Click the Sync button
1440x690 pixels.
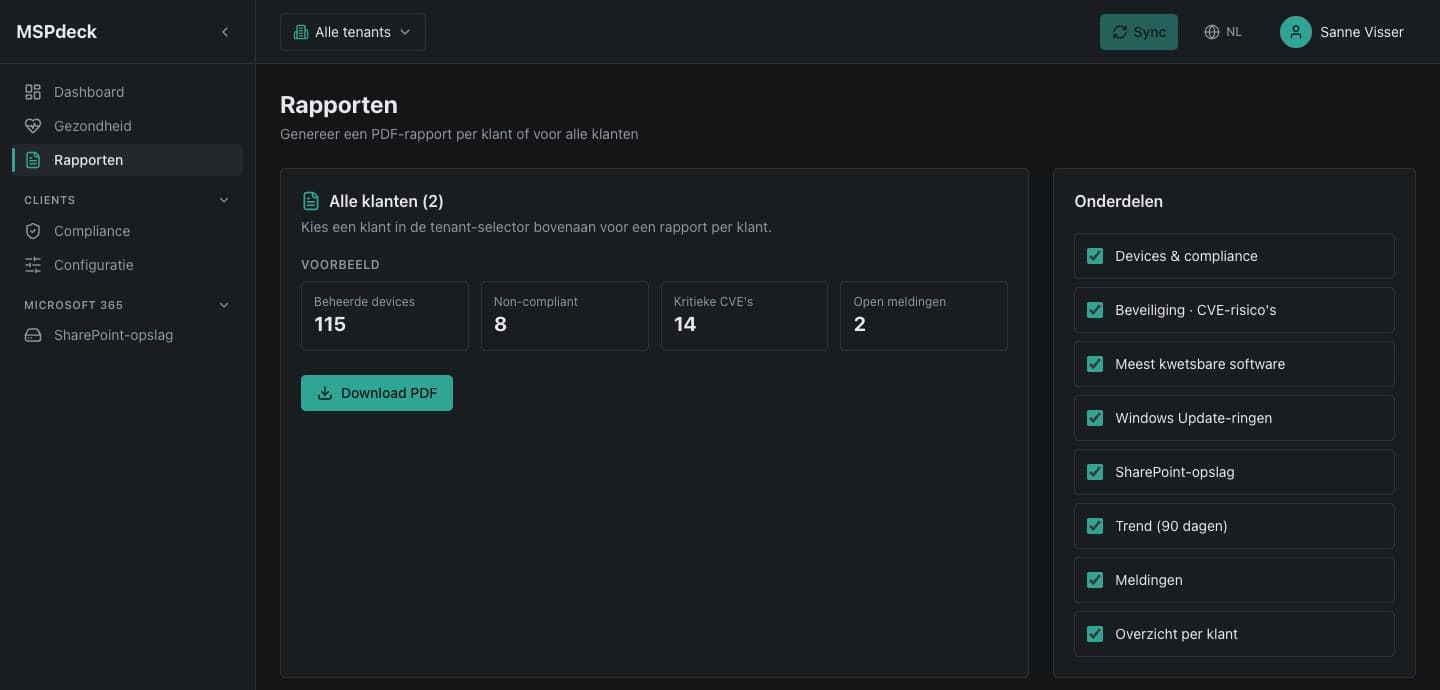click(x=1139, y=32)
